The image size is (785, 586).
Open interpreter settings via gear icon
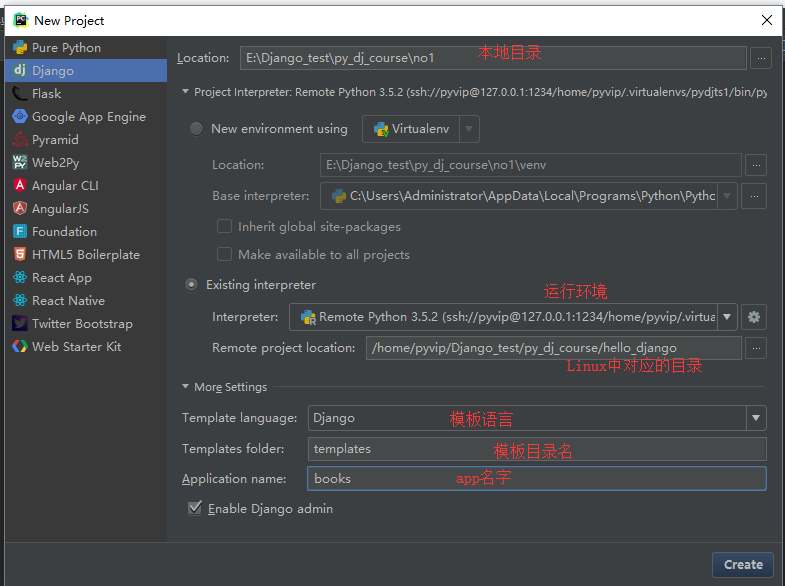point(754,317)
